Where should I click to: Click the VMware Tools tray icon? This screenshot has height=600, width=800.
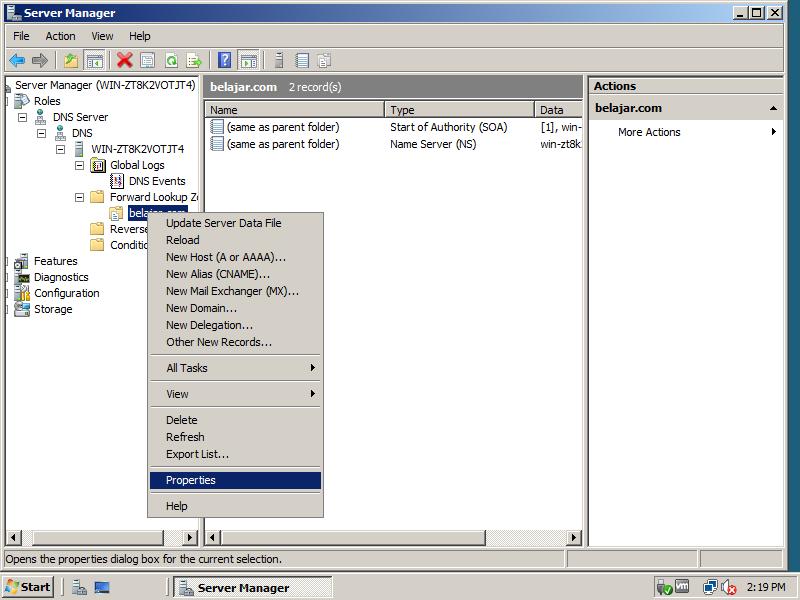pos(682,587)
